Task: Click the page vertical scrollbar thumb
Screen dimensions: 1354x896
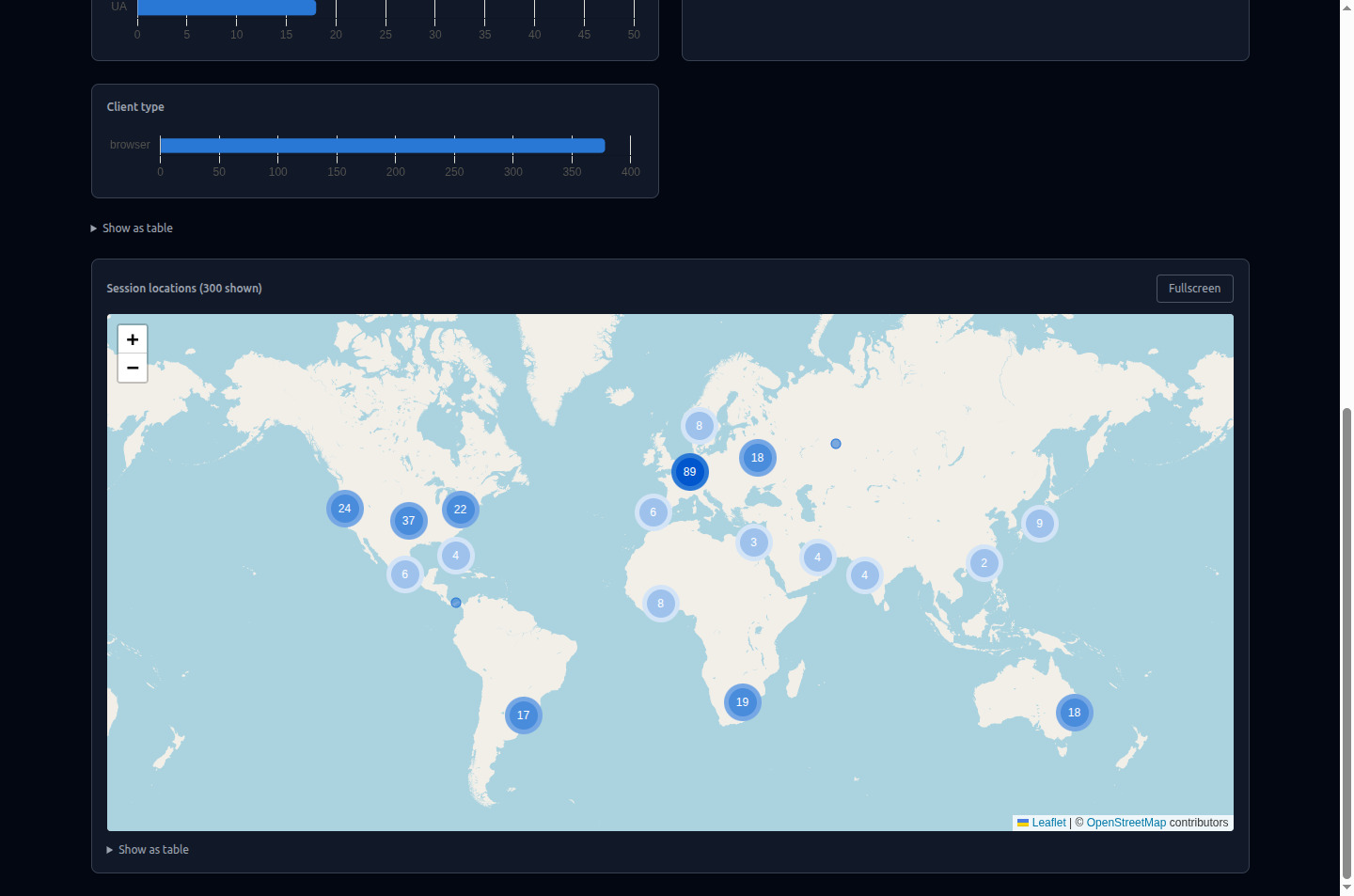Action: click(x=1346, y=643)
